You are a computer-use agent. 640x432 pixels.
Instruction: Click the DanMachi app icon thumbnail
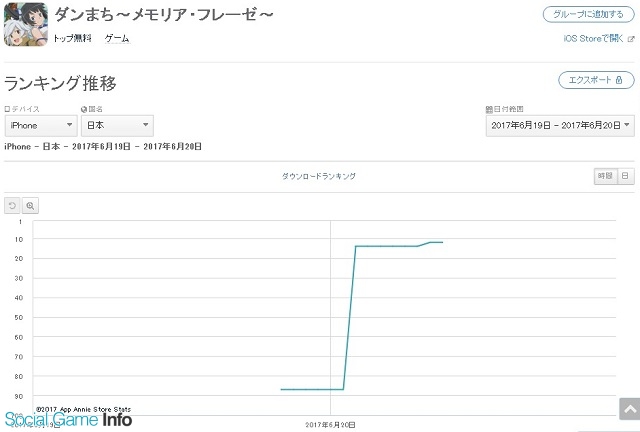pos(26,24)
